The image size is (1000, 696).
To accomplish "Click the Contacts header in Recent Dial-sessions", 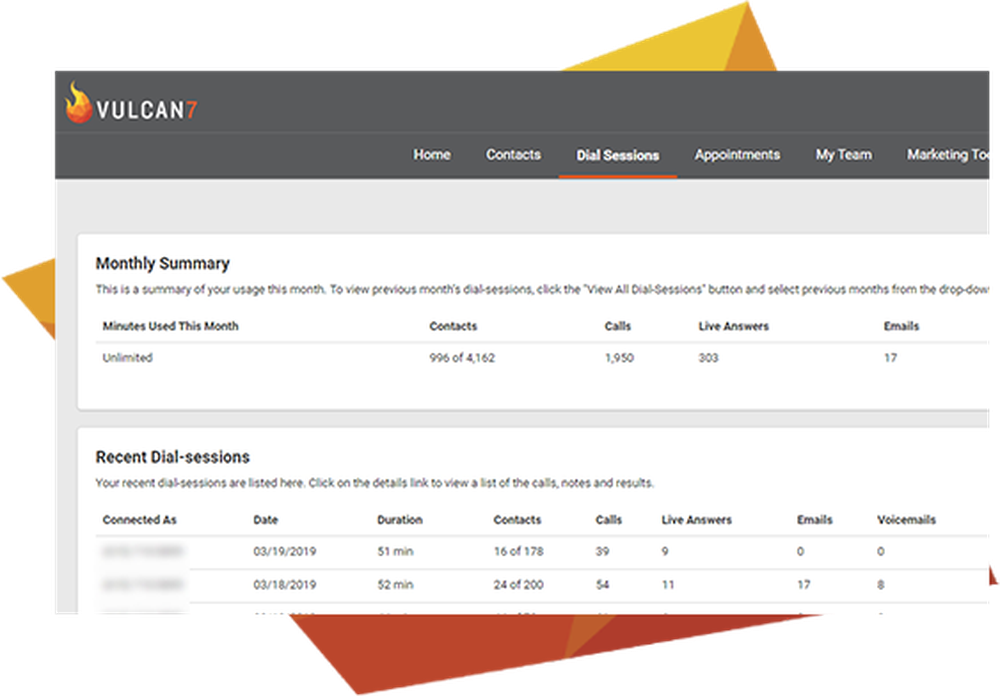I will 517,520.
